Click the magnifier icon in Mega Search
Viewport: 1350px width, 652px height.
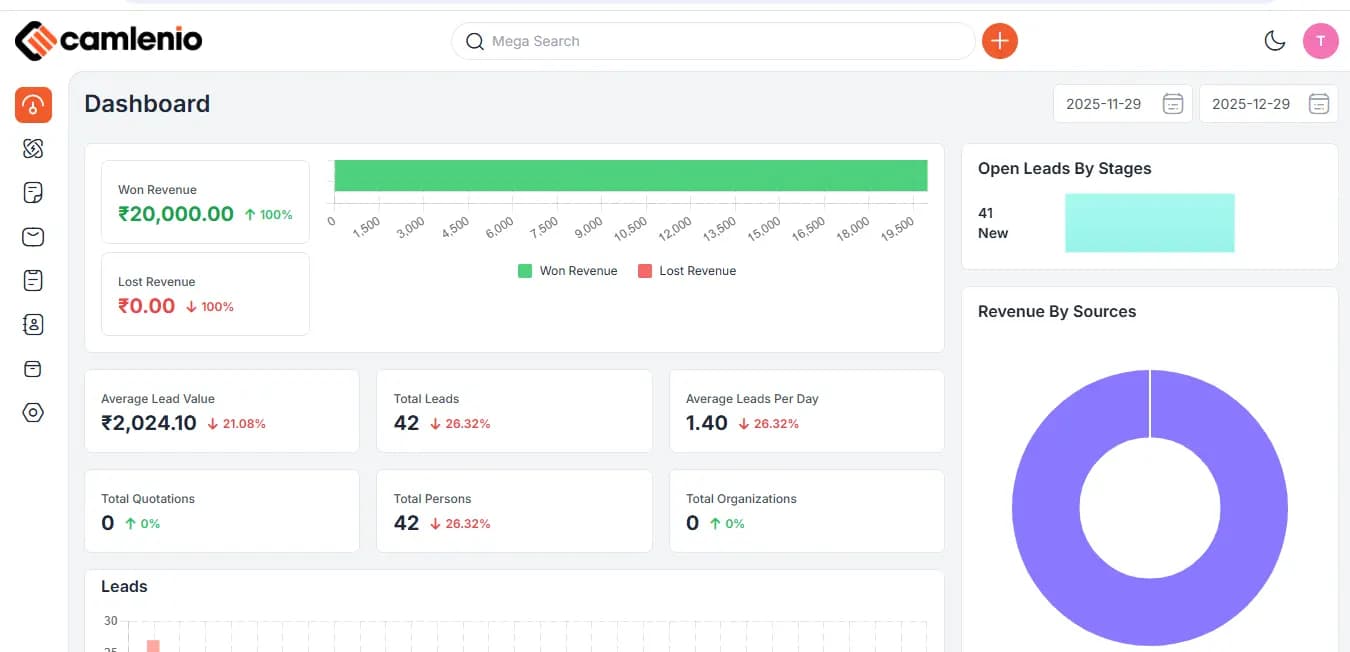pos(474,41)
